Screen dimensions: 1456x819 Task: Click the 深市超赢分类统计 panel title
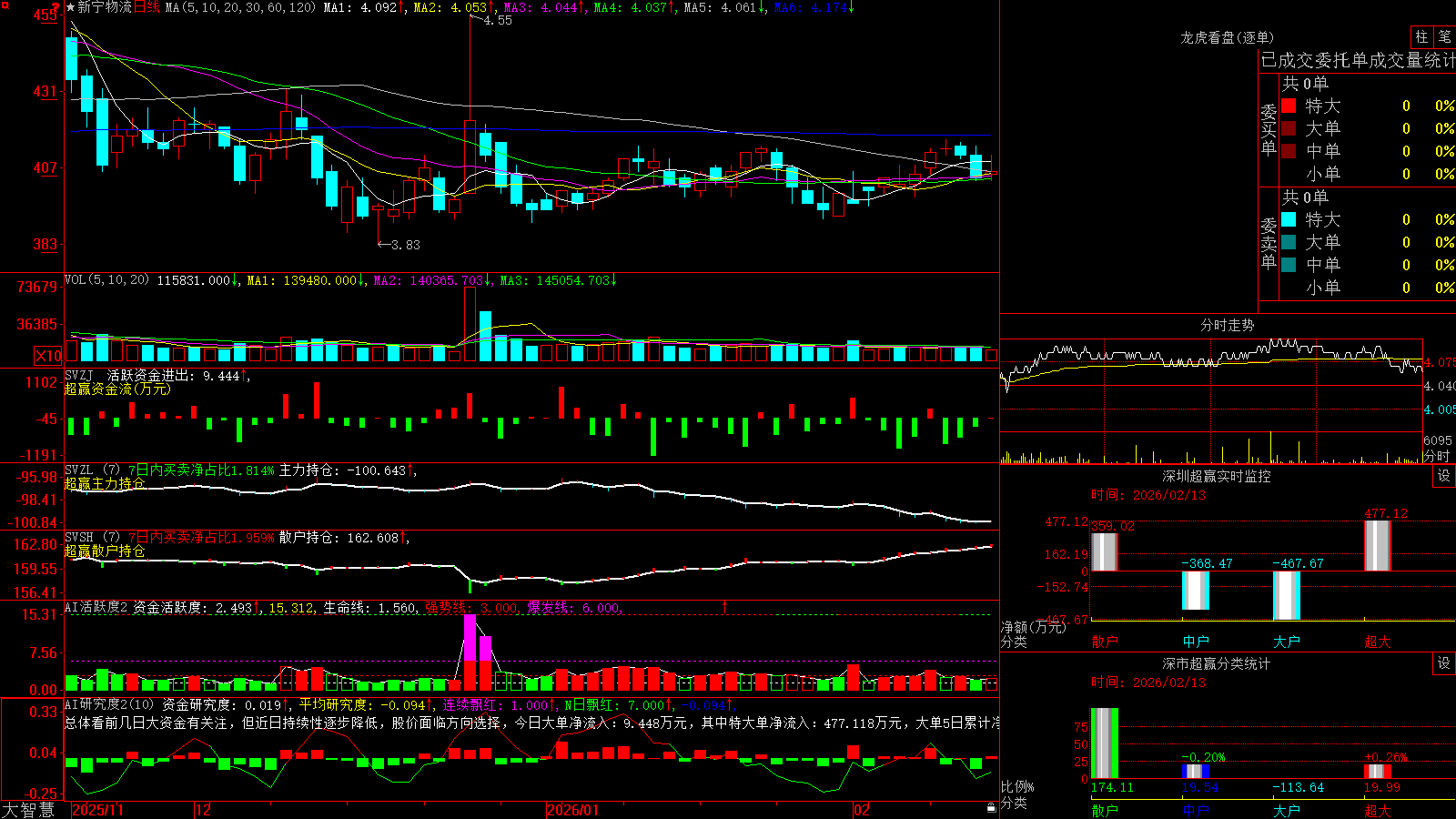pos(1217,663)
